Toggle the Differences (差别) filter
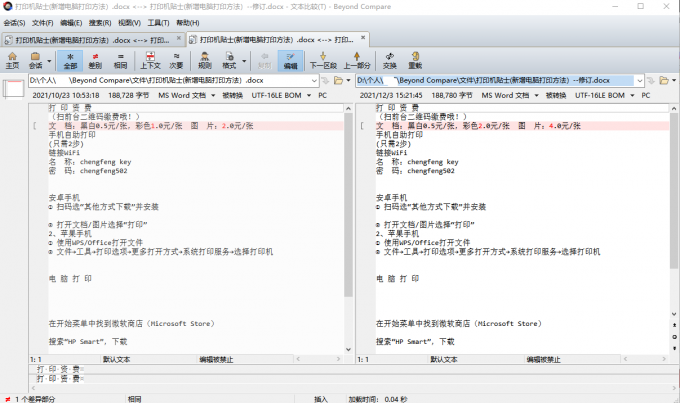The height and width of the screenshot is (403, 680). (x=95, y=60)
